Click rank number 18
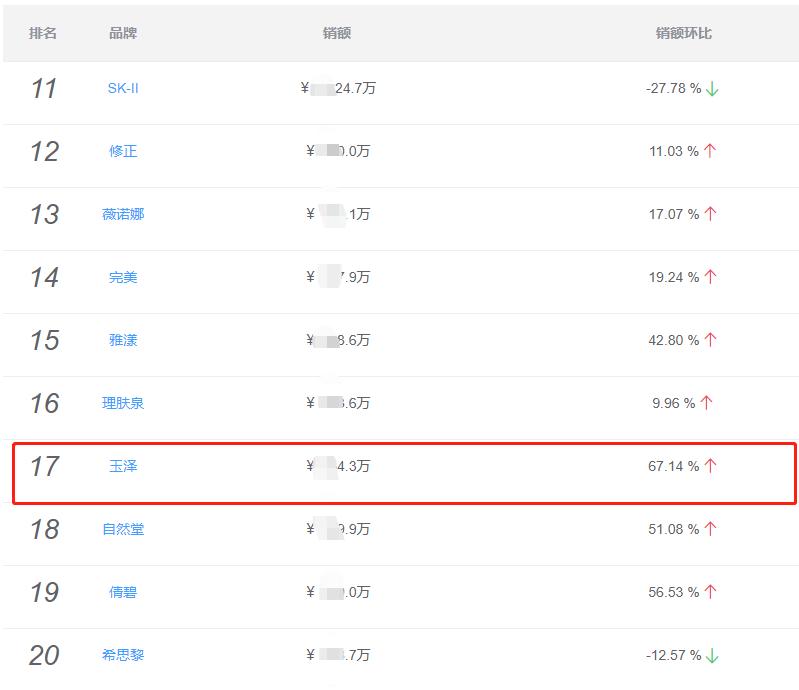799x690 pixels. pos(44,529)
